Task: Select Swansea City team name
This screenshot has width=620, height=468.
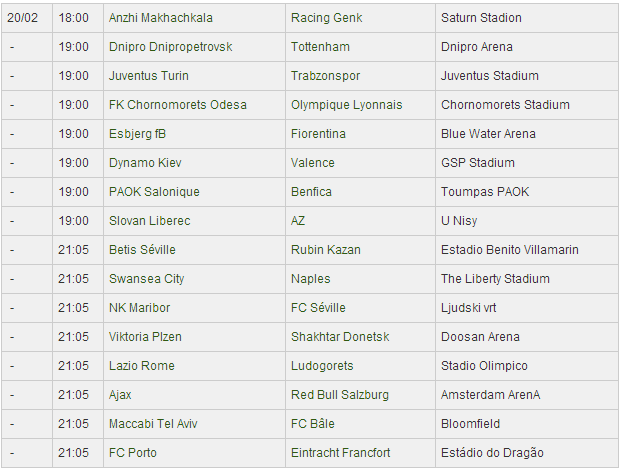Action: (x=147, y=279)
